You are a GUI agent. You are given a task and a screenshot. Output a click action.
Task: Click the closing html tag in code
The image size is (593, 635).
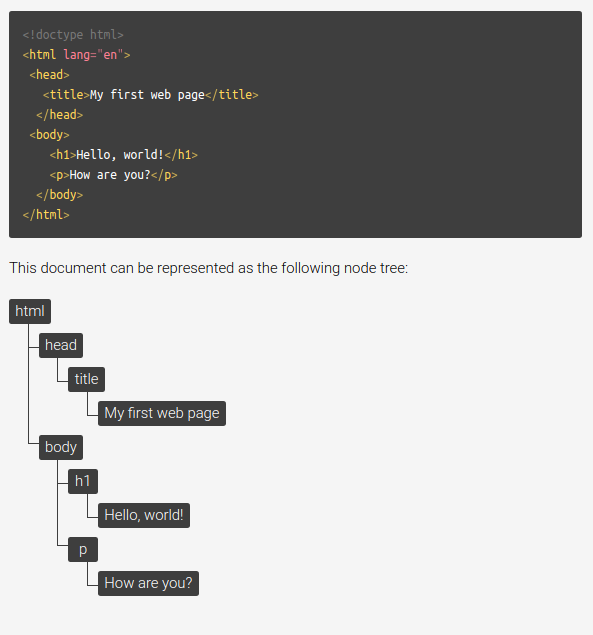point(46,215)
